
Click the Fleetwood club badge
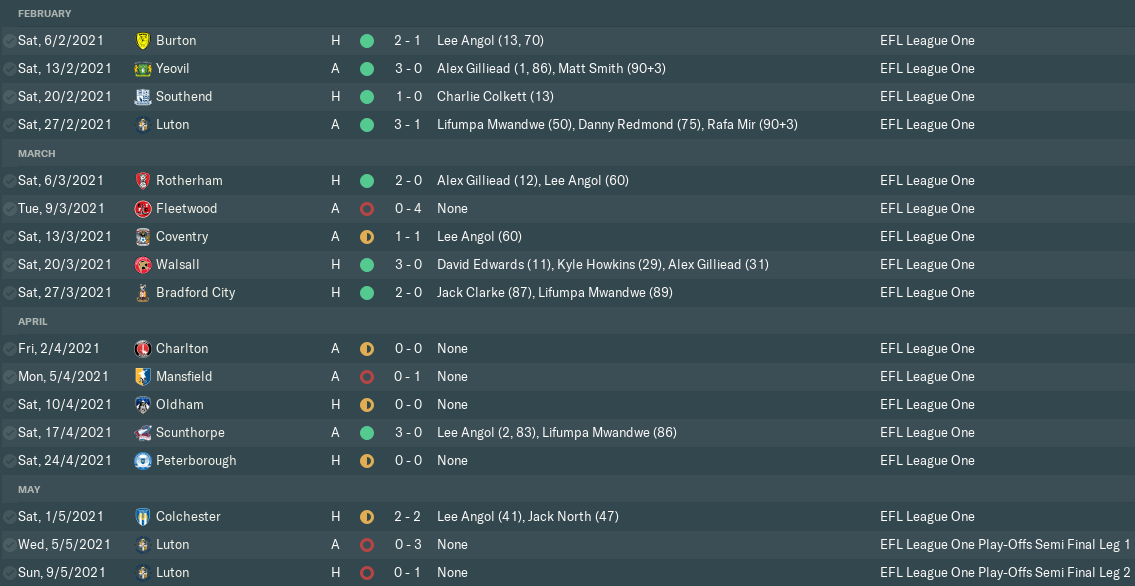coord(142,209)
